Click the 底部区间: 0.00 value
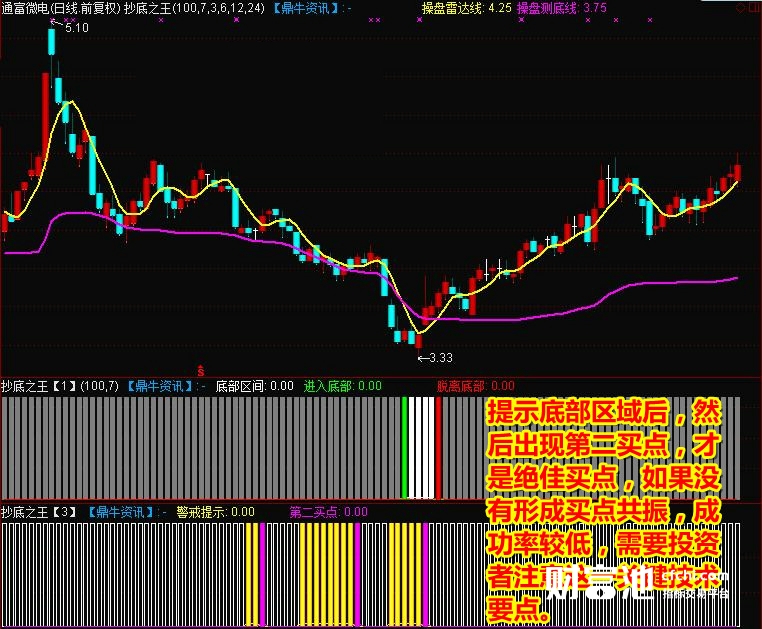Screen dimensions: 762x629 point(255,386)
